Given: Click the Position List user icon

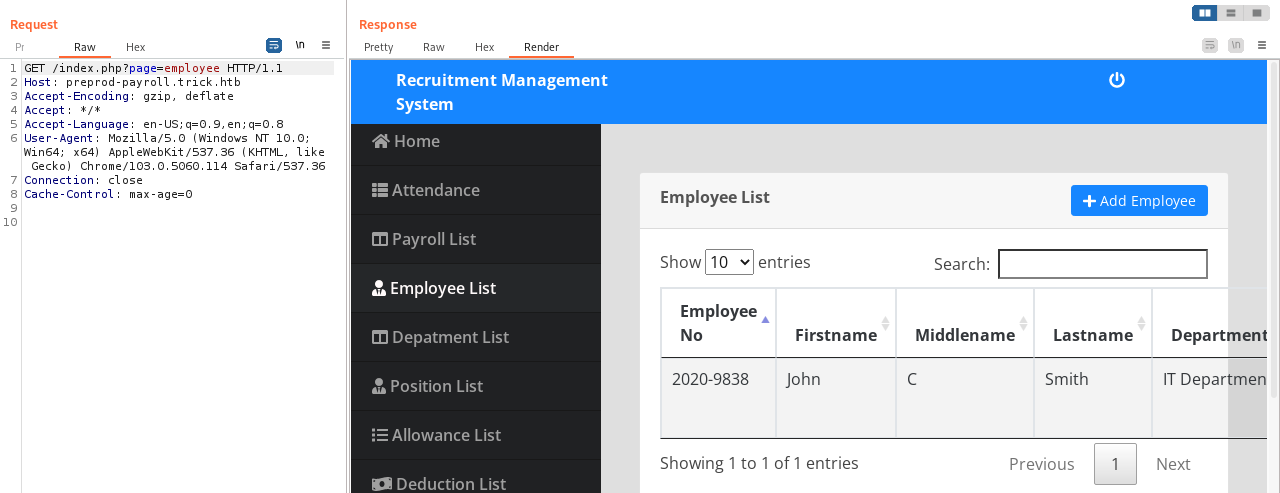Looking at the screenshot, I should (x=379, y=386).
